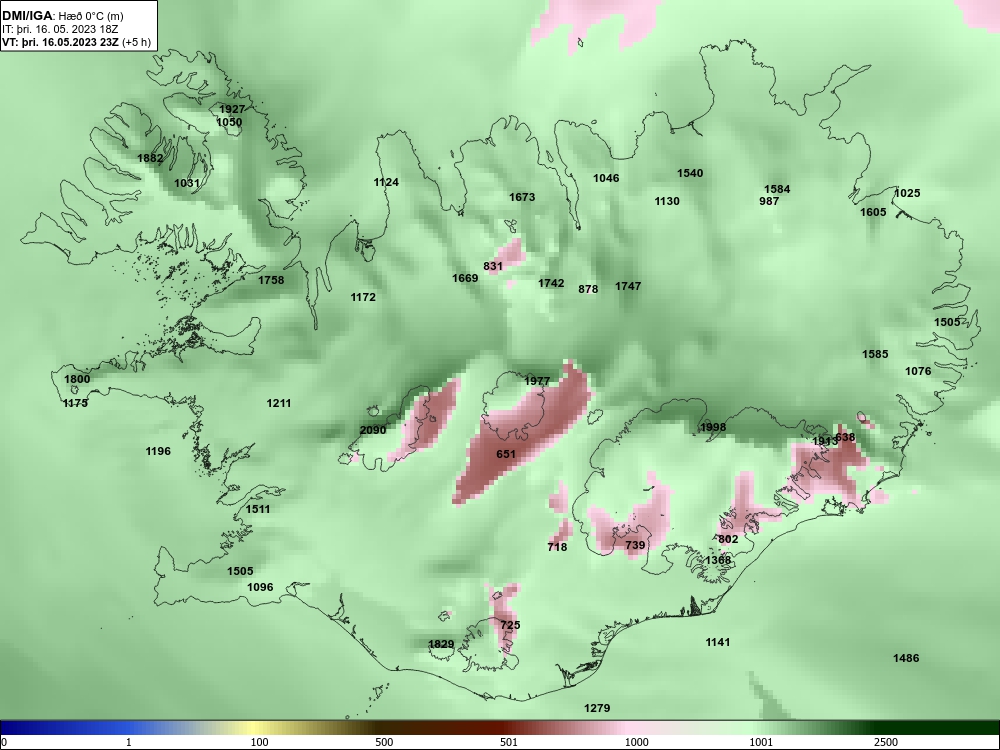Click the 2500 tick label on the color scale
This screenshot has width=1000, height=750.
pos(886,742)
